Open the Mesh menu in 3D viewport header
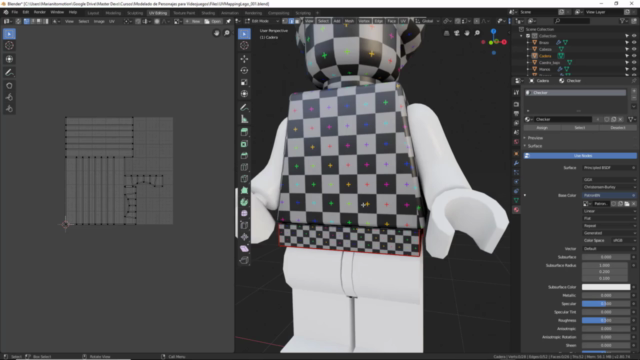 (x=349, y=21)
